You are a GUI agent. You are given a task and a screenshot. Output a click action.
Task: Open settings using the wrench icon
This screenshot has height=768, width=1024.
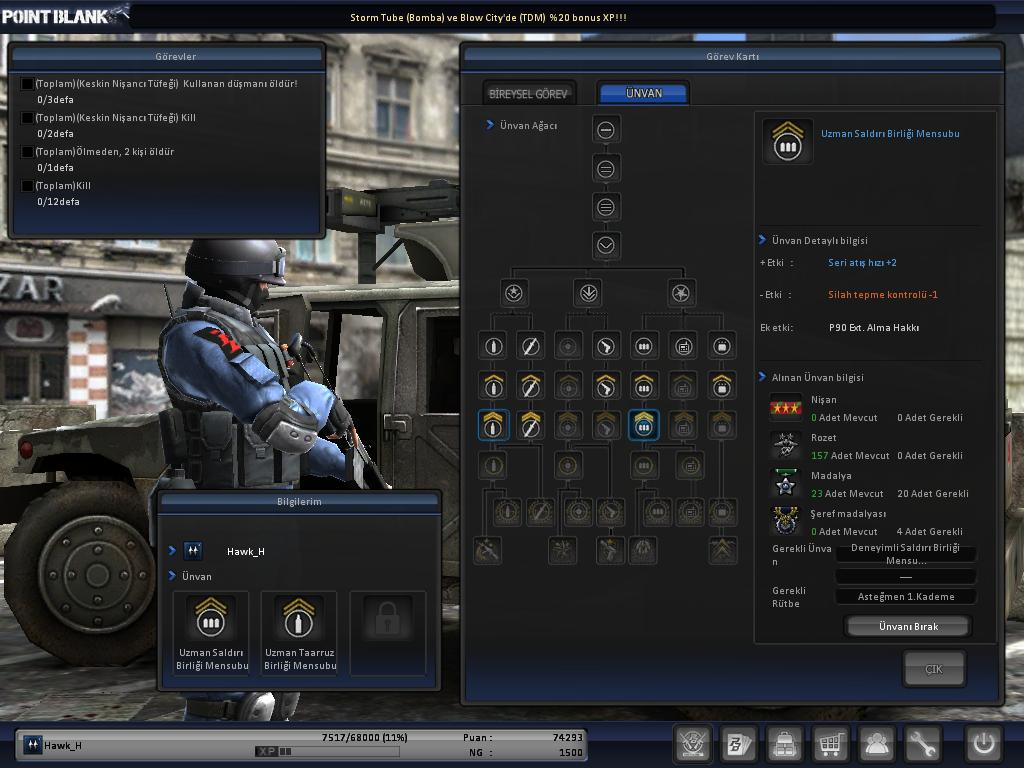[x=922, y=744]
